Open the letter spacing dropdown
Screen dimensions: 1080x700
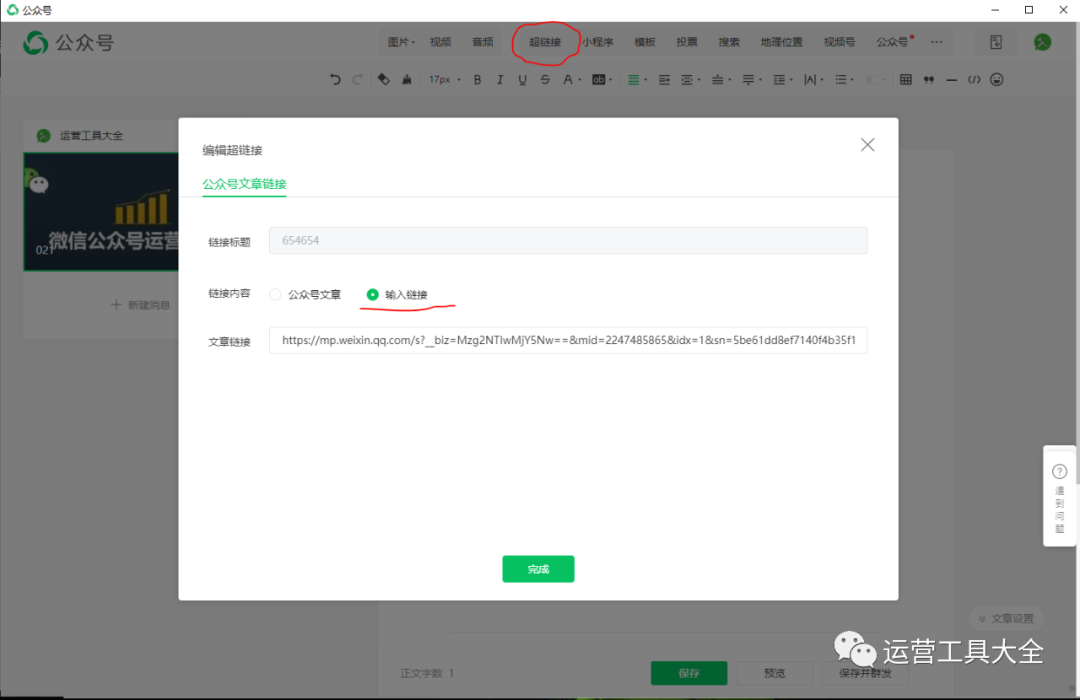[813, 80]
